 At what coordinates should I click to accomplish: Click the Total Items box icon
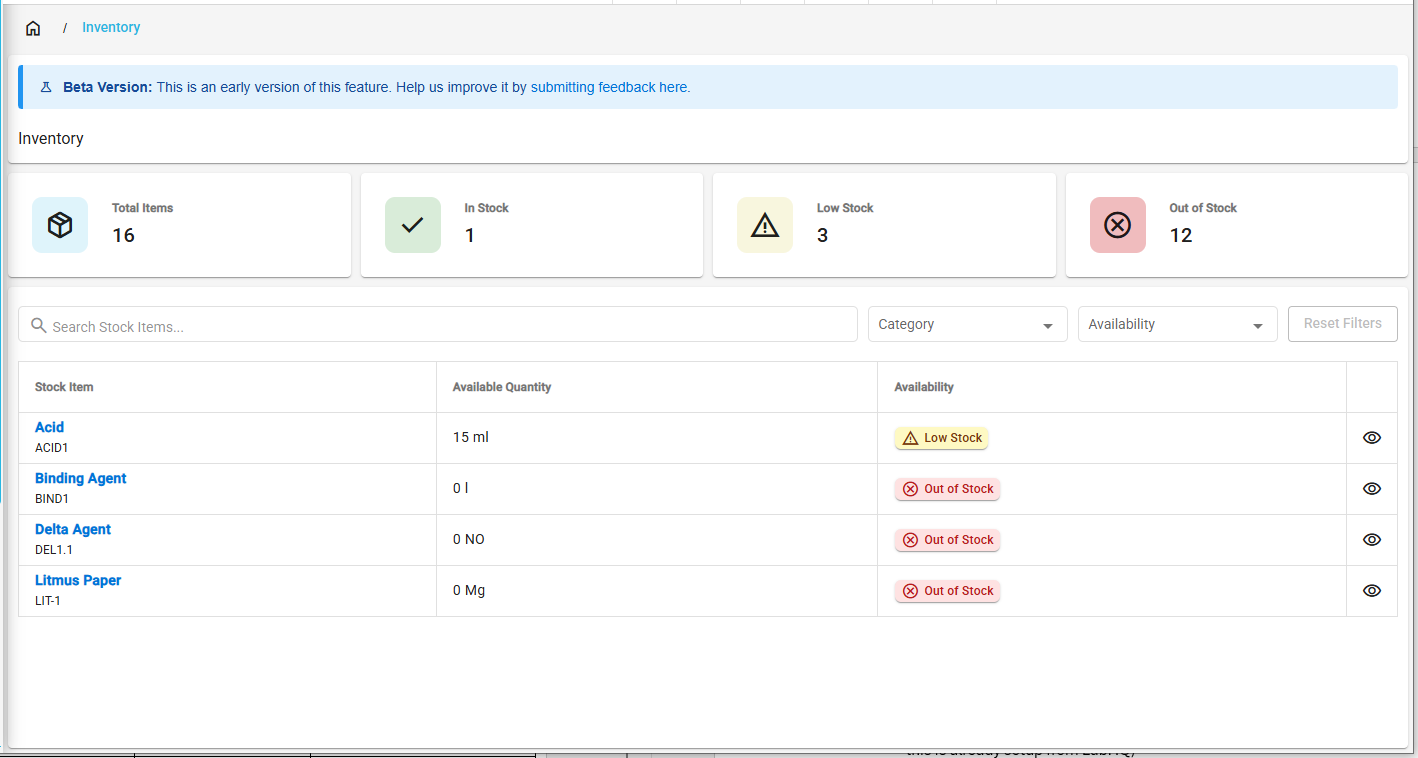tap(60, 225)
